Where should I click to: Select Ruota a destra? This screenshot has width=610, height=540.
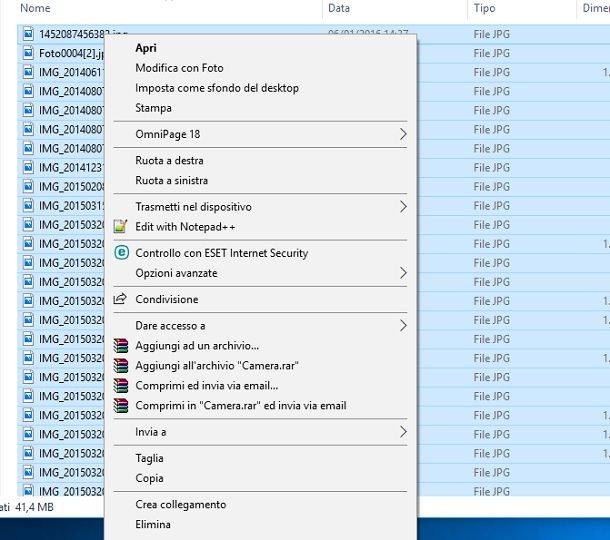click(170, 160)
